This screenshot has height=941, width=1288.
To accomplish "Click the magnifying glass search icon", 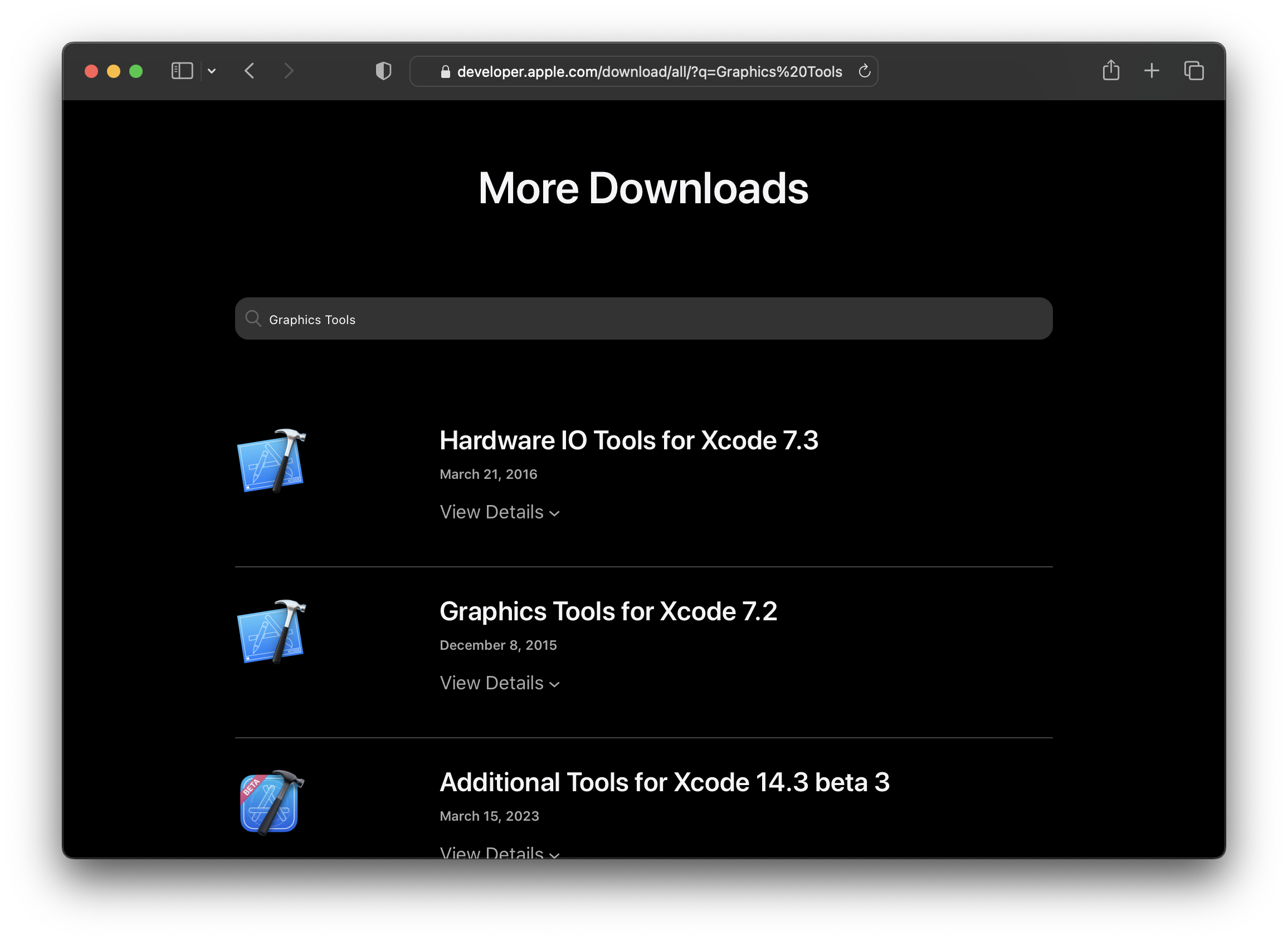I will [x=253, y=318].
